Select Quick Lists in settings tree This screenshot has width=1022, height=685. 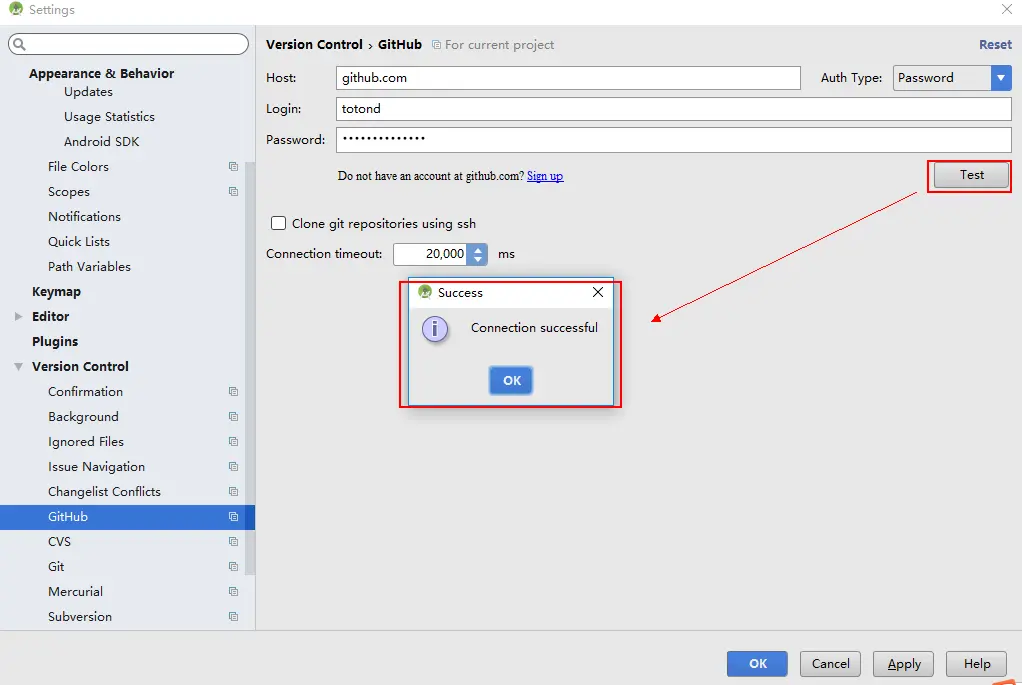pos(79,242)
